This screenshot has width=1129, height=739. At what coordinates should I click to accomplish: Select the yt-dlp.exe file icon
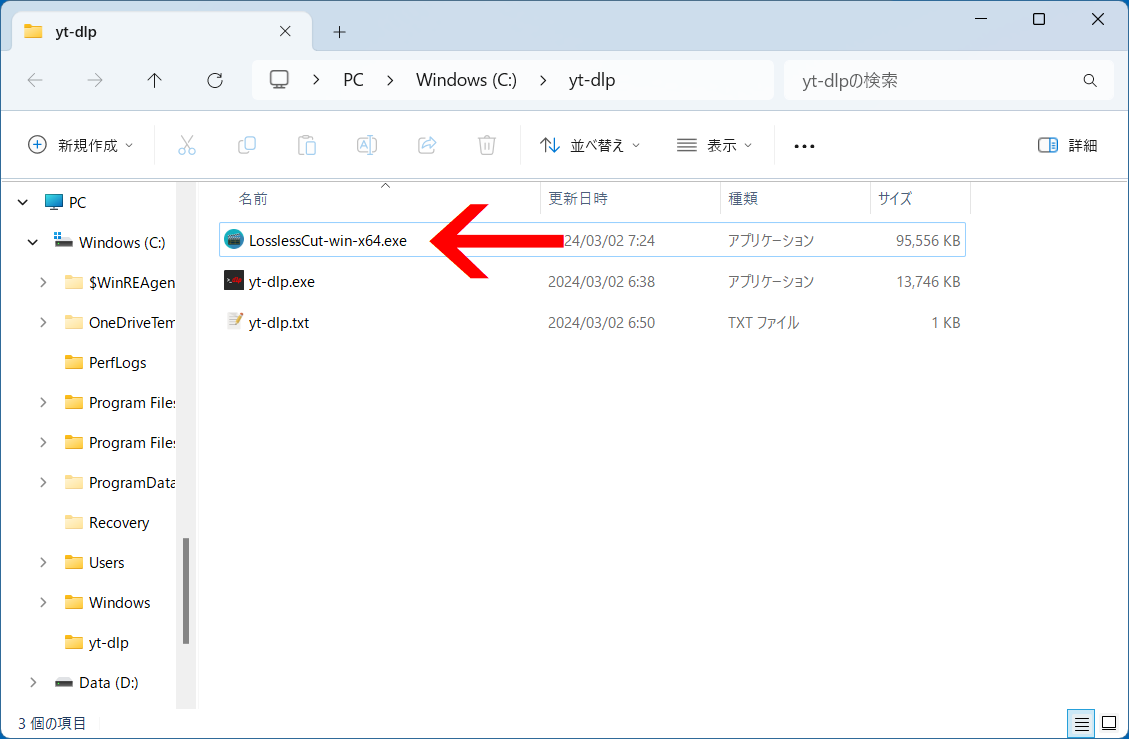[x=234, y=280]
